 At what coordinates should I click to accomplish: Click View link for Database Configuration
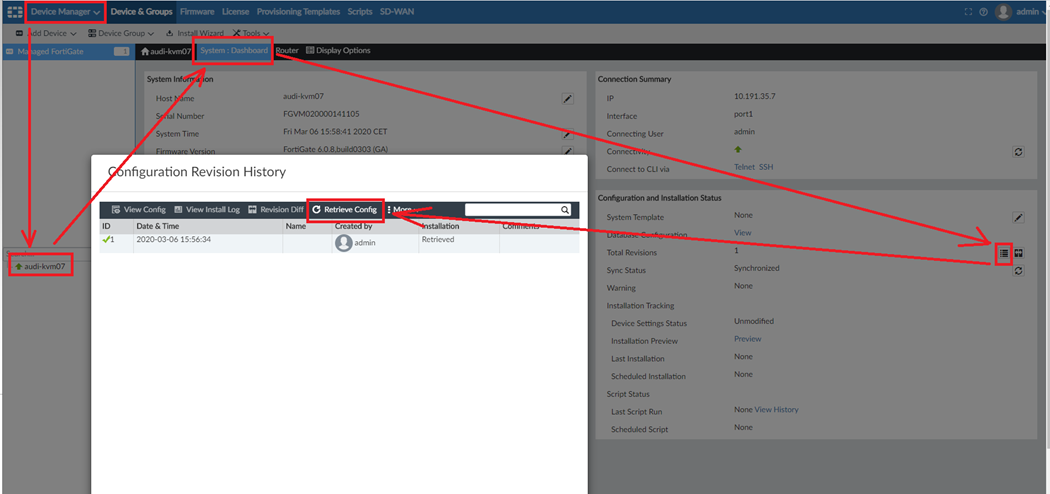click(742, 233)
